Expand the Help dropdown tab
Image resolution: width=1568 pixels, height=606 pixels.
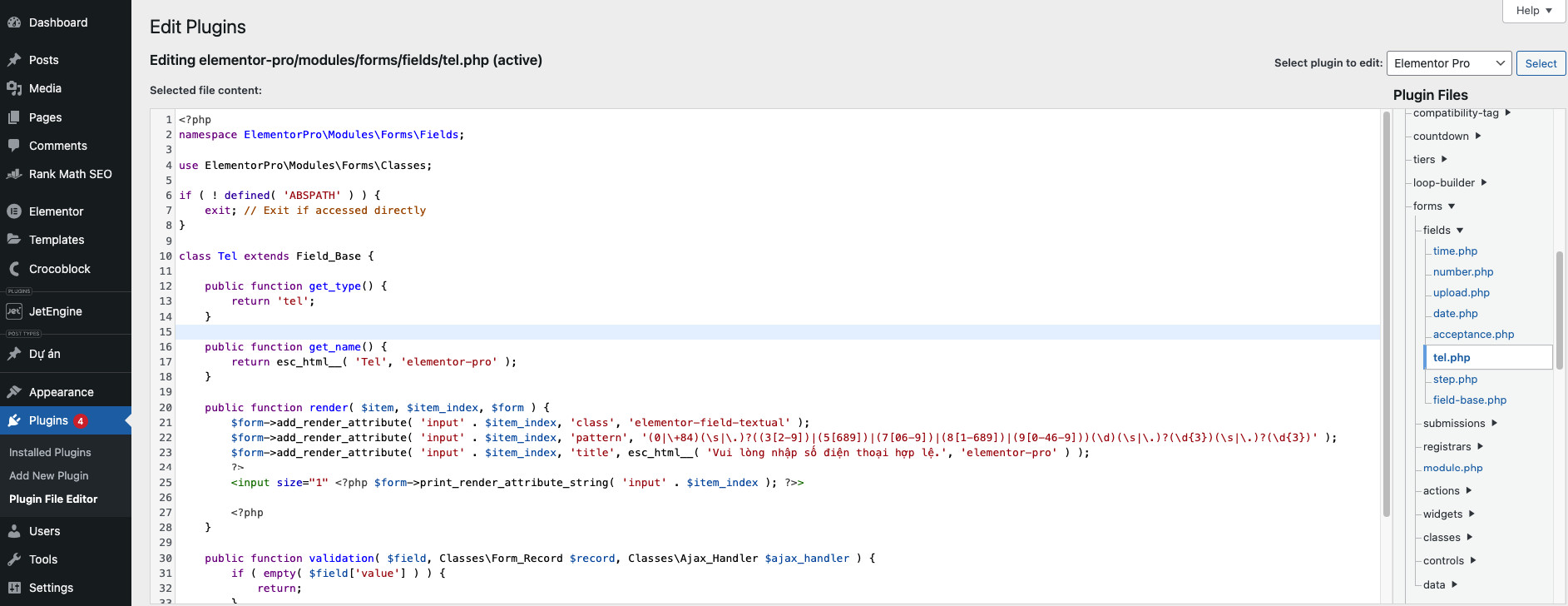click(1533, 11)
